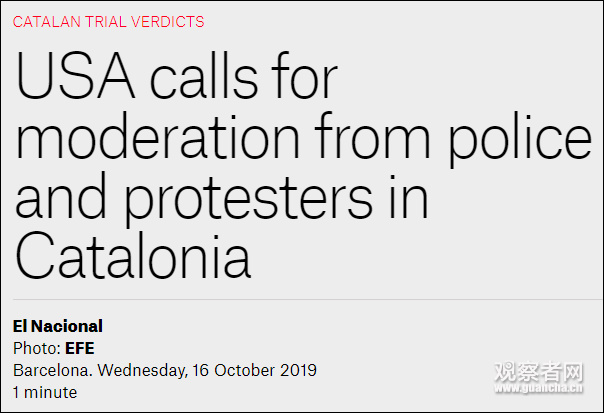Open the El Nacional author link
The image size is (604, 413).
[58, 326]
